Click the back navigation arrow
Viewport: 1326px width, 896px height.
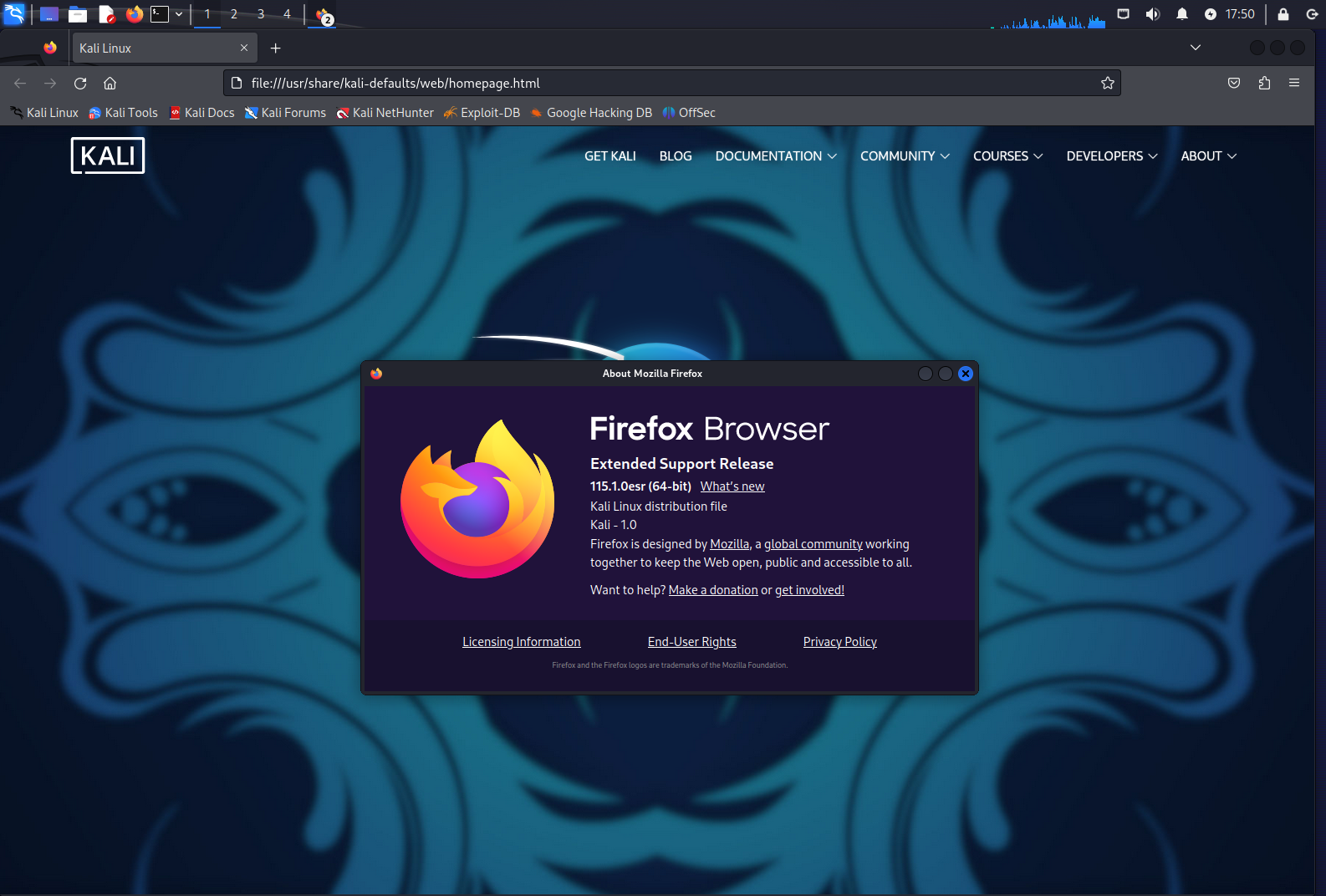(x=20, y=83)
